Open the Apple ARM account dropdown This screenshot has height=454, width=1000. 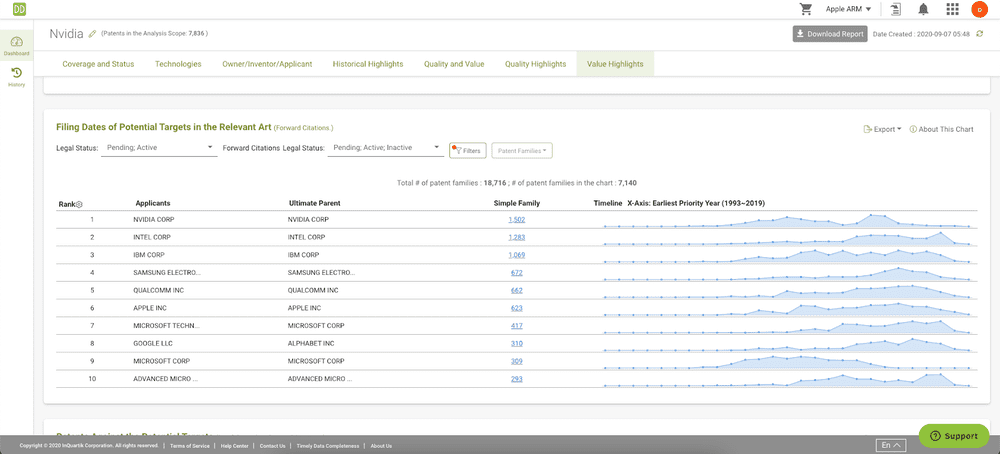tap(848, 9)
